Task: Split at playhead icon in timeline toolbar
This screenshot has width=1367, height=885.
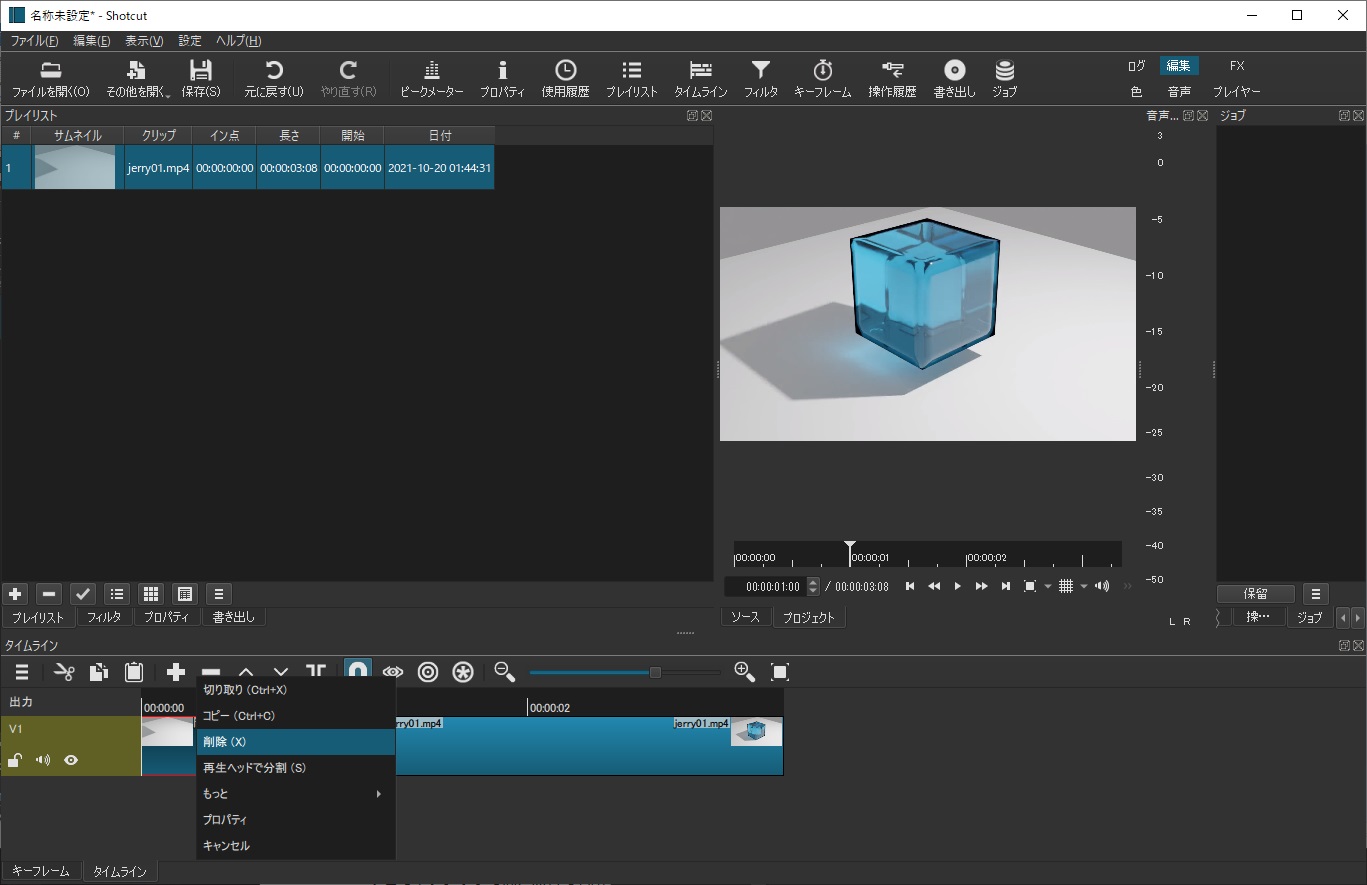Action: (x=316, y=672)
